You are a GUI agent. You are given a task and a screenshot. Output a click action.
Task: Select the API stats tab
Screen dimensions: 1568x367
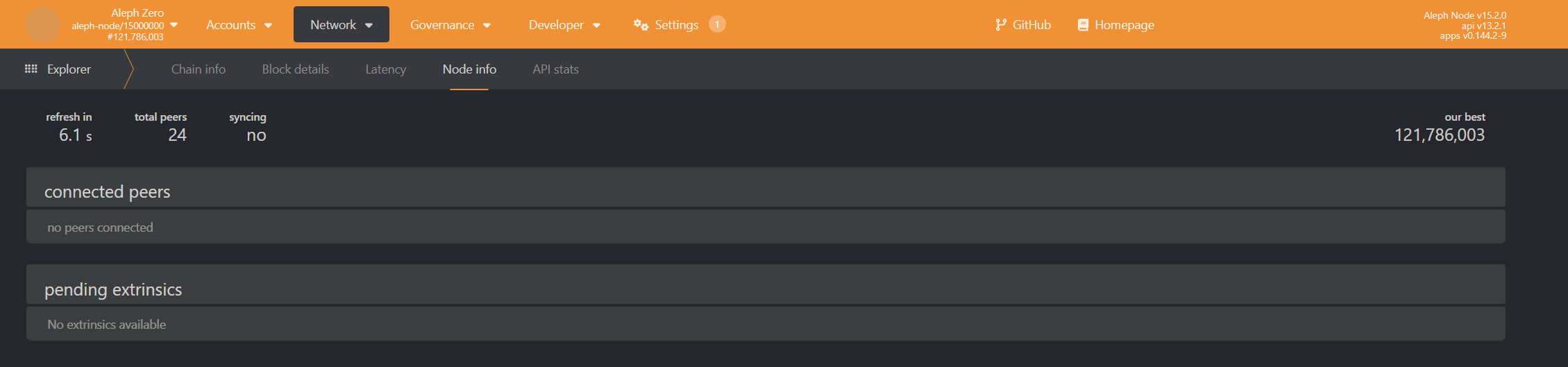pyautogui.click(x=555, y=69)
